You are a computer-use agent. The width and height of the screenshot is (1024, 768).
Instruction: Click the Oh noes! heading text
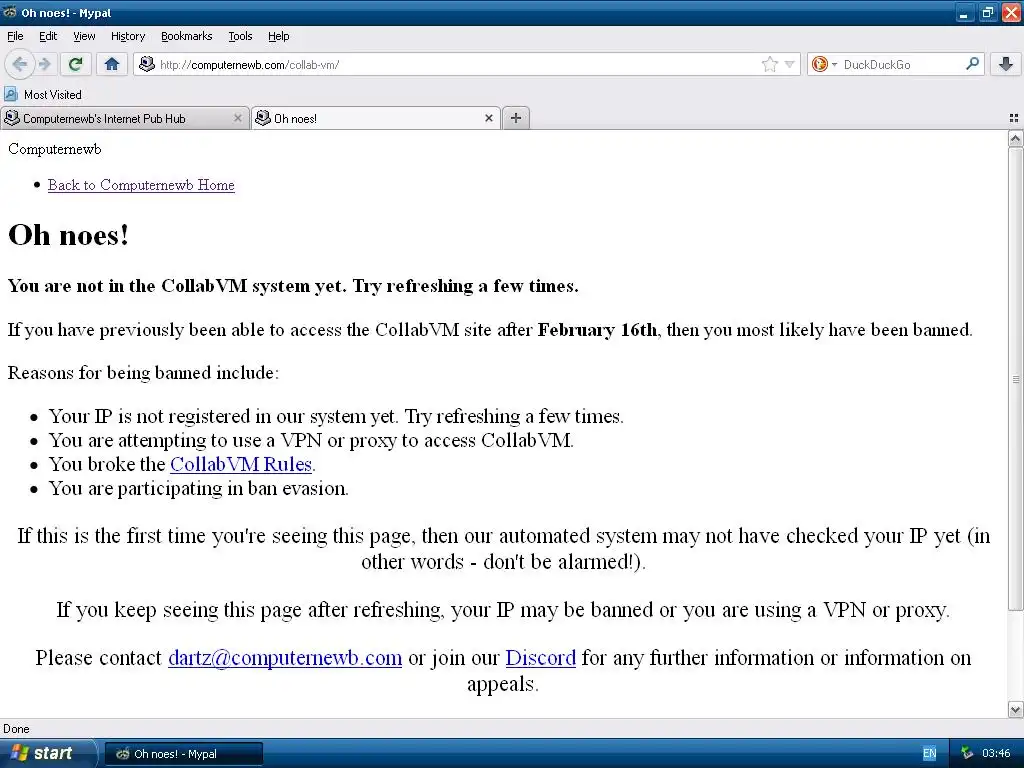69,235
